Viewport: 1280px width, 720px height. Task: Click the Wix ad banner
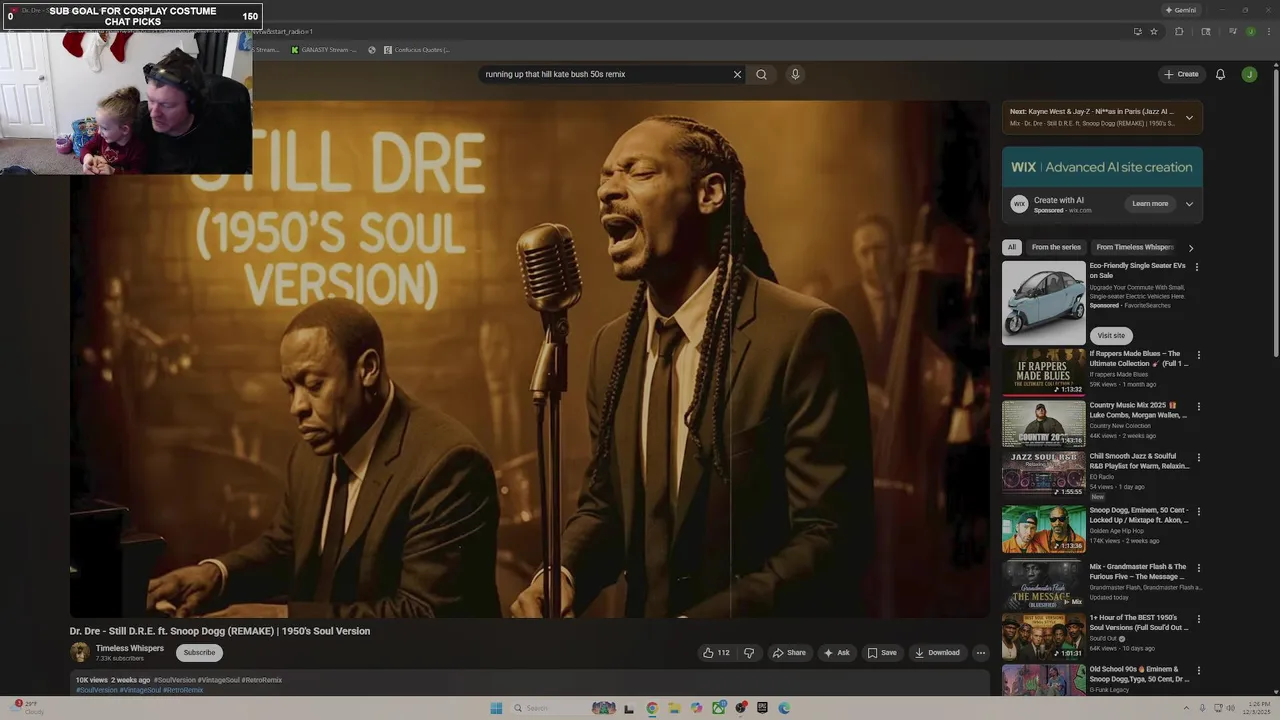[1102, 167]
